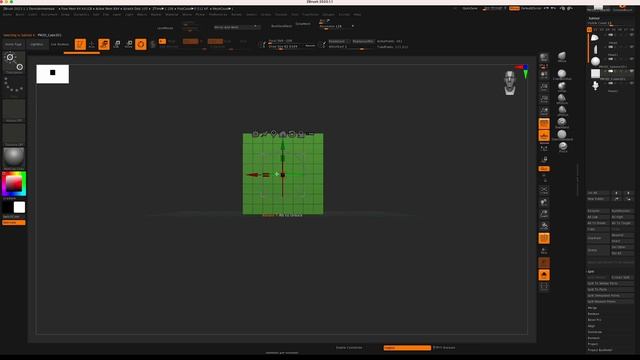The height and width of the screenshot is (360, 640).
Task: Open the Transform menu
Action: pyautogui.click(x=310, y=14)
